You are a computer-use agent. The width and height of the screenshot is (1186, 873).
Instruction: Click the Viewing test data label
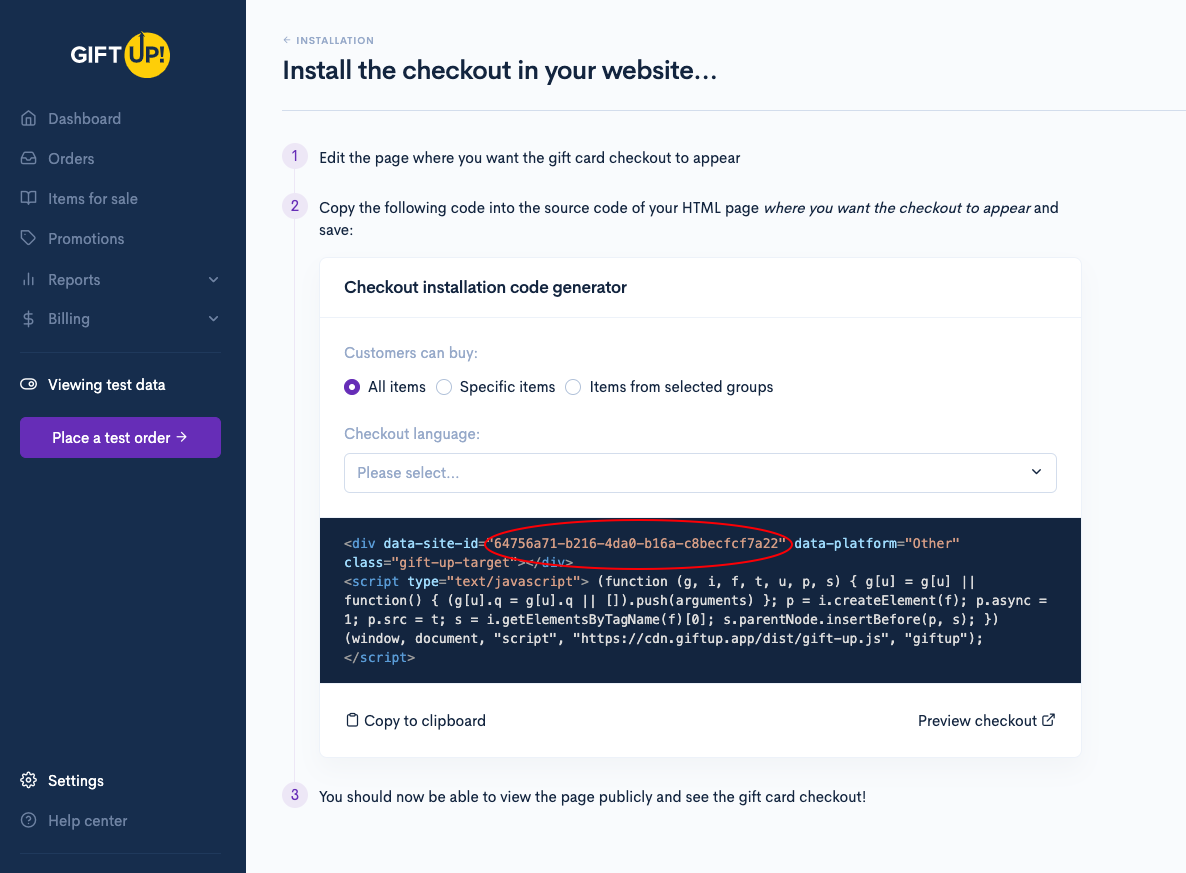point(107,384)
